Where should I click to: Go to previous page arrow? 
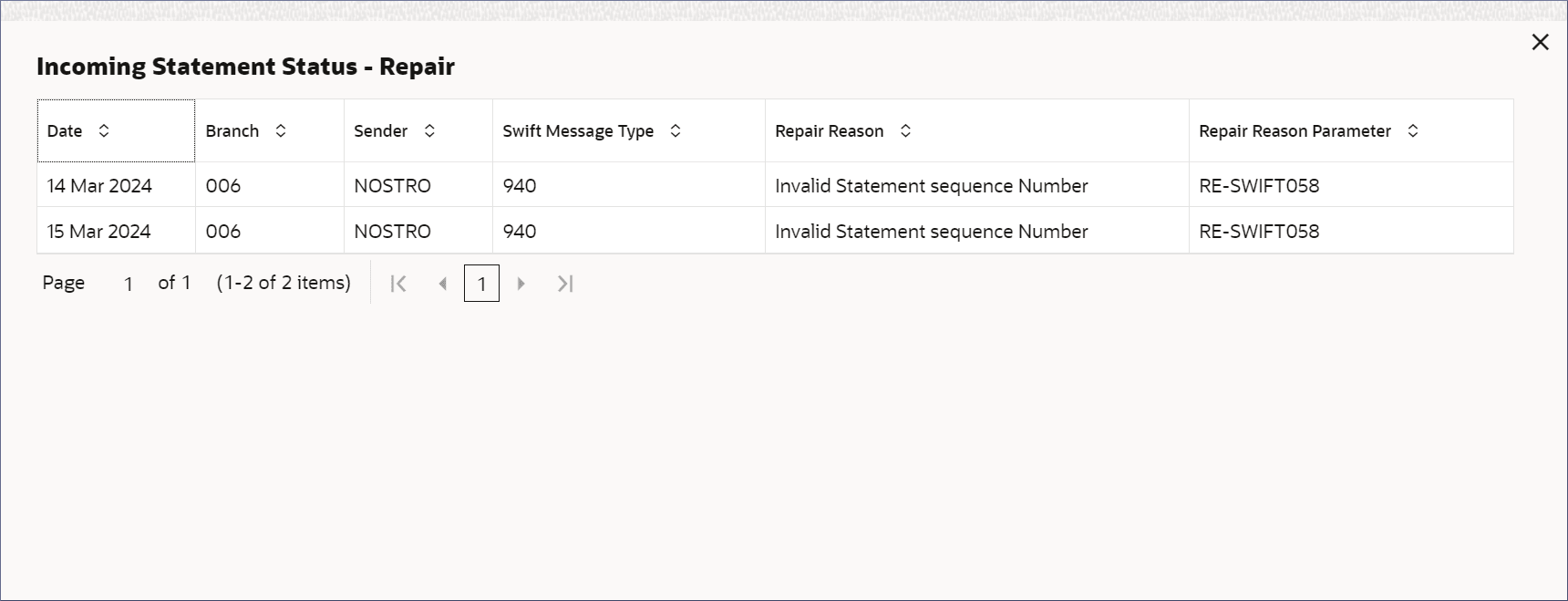coord(443,284)
